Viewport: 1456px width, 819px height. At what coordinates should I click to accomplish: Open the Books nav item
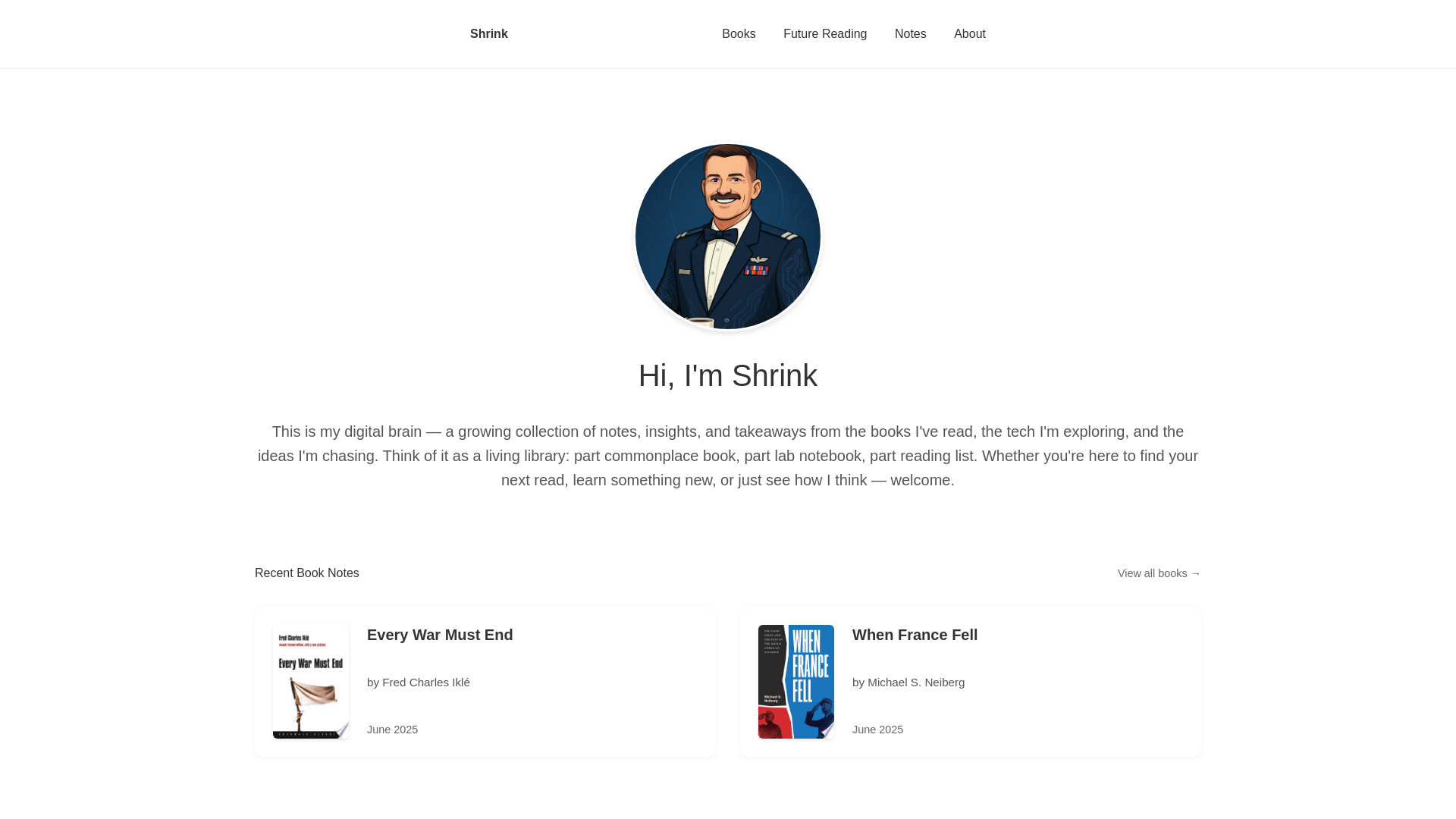[739, 34]
